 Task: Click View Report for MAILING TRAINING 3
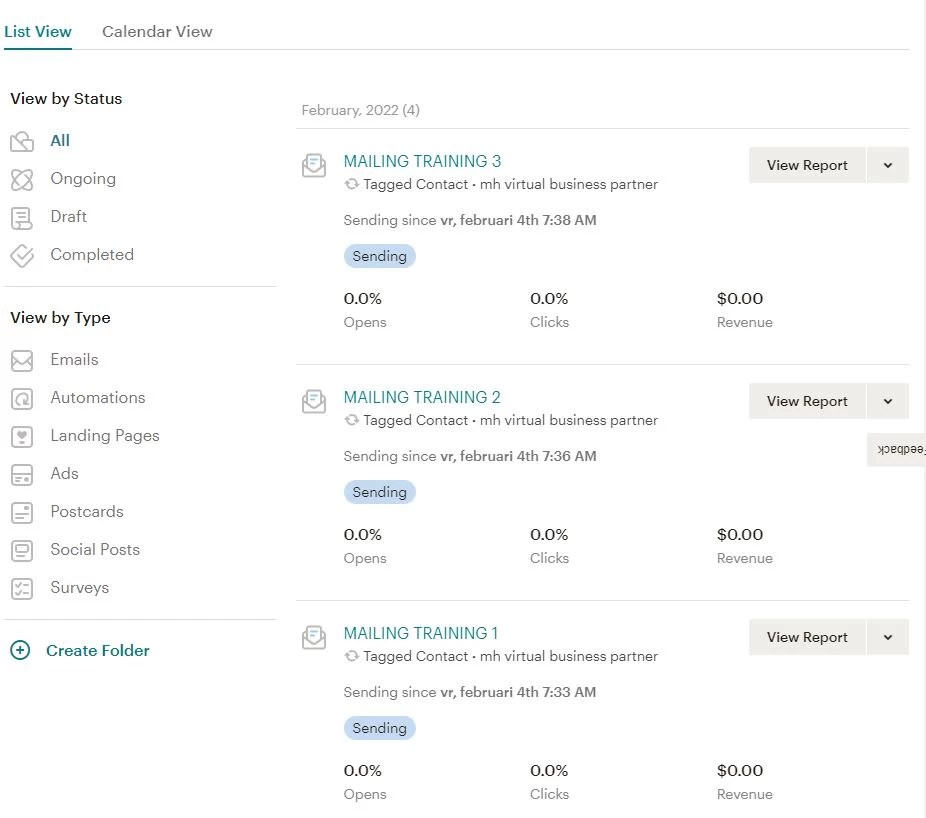click(806, 165)
